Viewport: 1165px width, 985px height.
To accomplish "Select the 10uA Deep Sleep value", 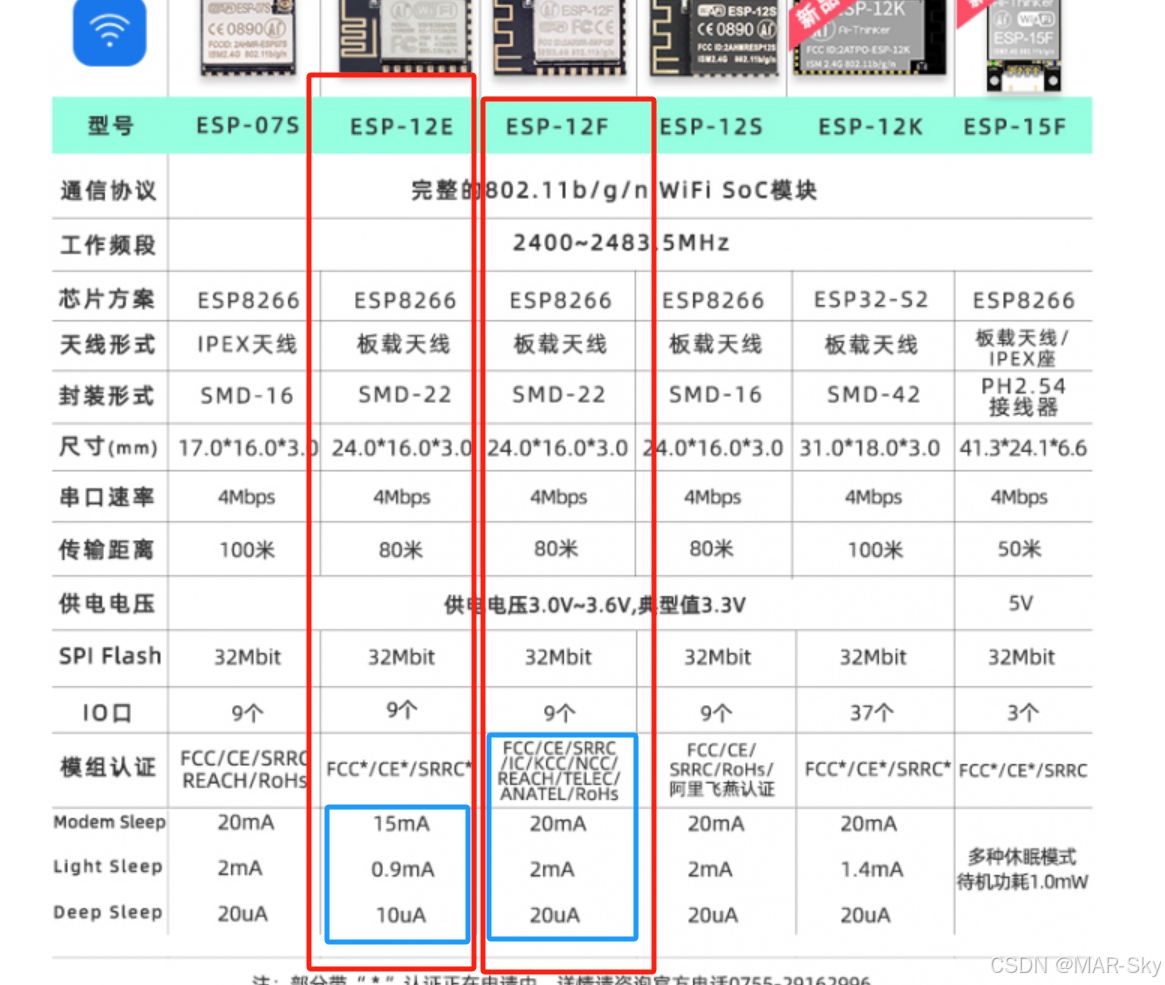I will (400, 915).
